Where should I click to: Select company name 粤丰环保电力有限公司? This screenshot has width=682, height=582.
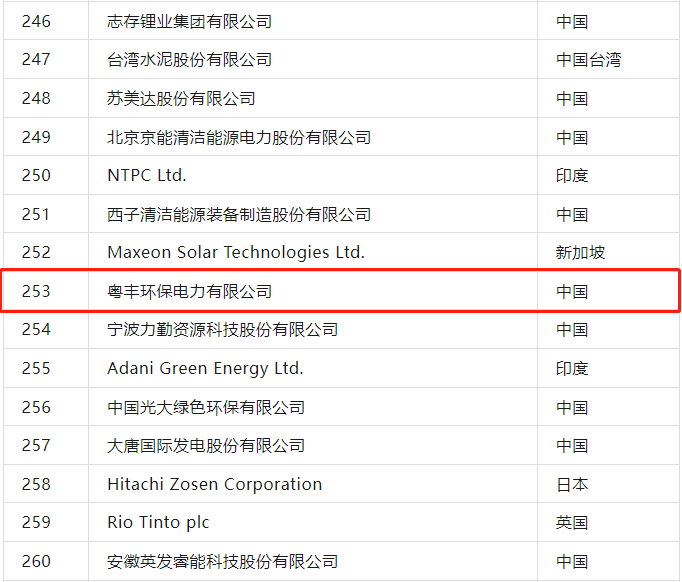click(x=189, y=291)
